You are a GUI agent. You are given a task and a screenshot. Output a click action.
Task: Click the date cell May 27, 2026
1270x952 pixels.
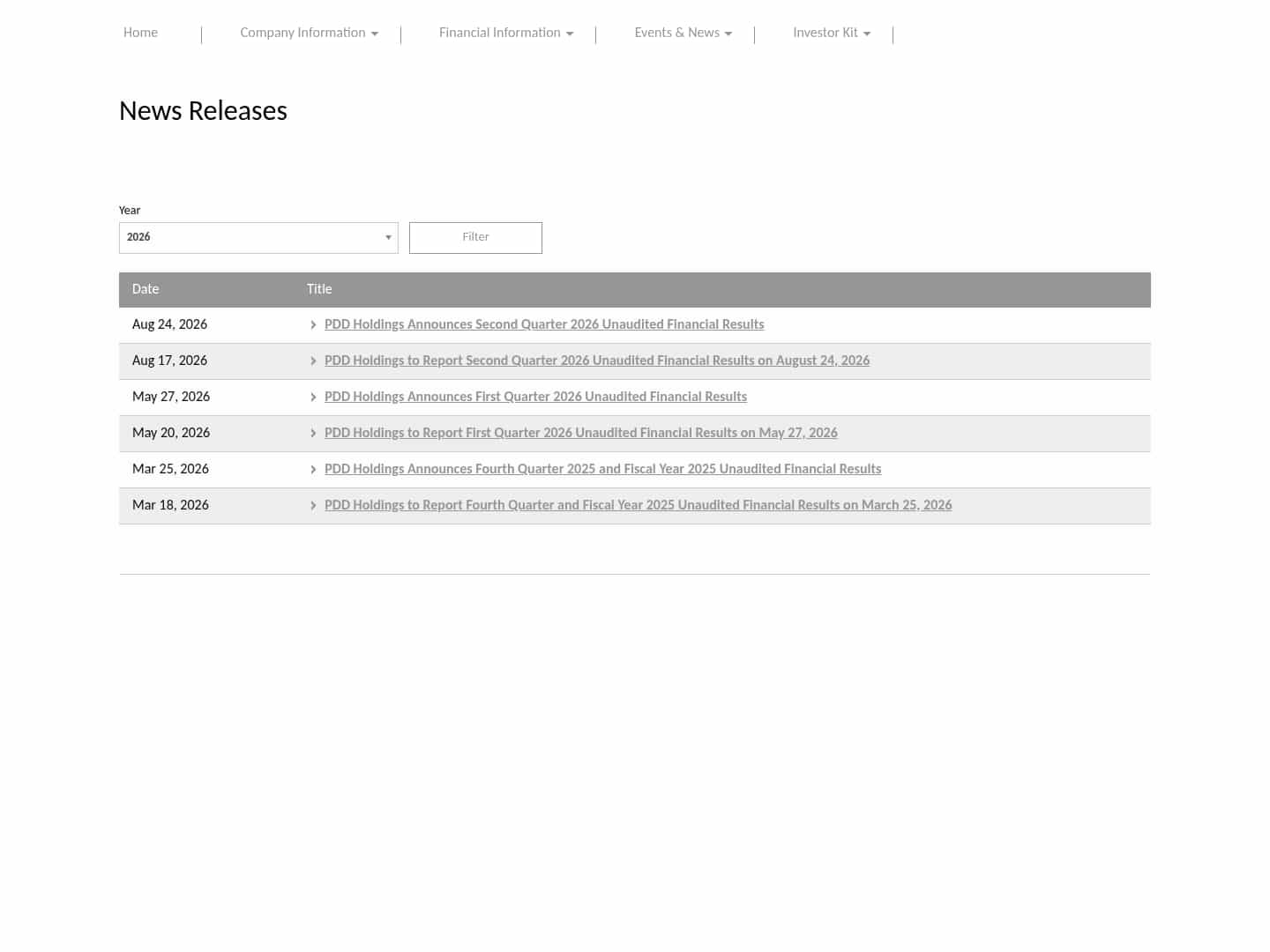tap(171, 397)
